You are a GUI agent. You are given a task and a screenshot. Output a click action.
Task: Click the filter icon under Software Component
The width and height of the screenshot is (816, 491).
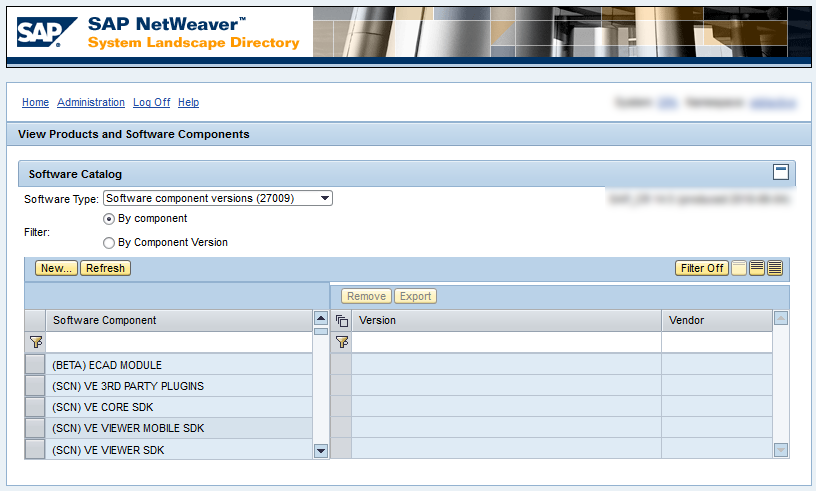35,342
